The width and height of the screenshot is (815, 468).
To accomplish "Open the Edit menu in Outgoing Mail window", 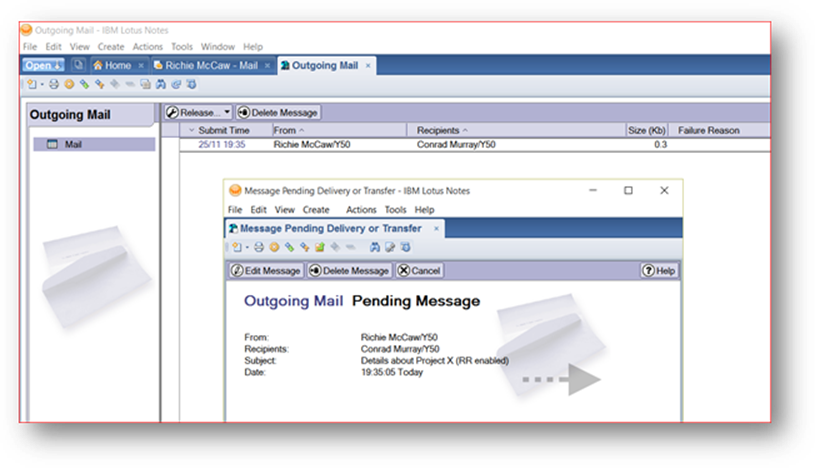I will [54, 47].
